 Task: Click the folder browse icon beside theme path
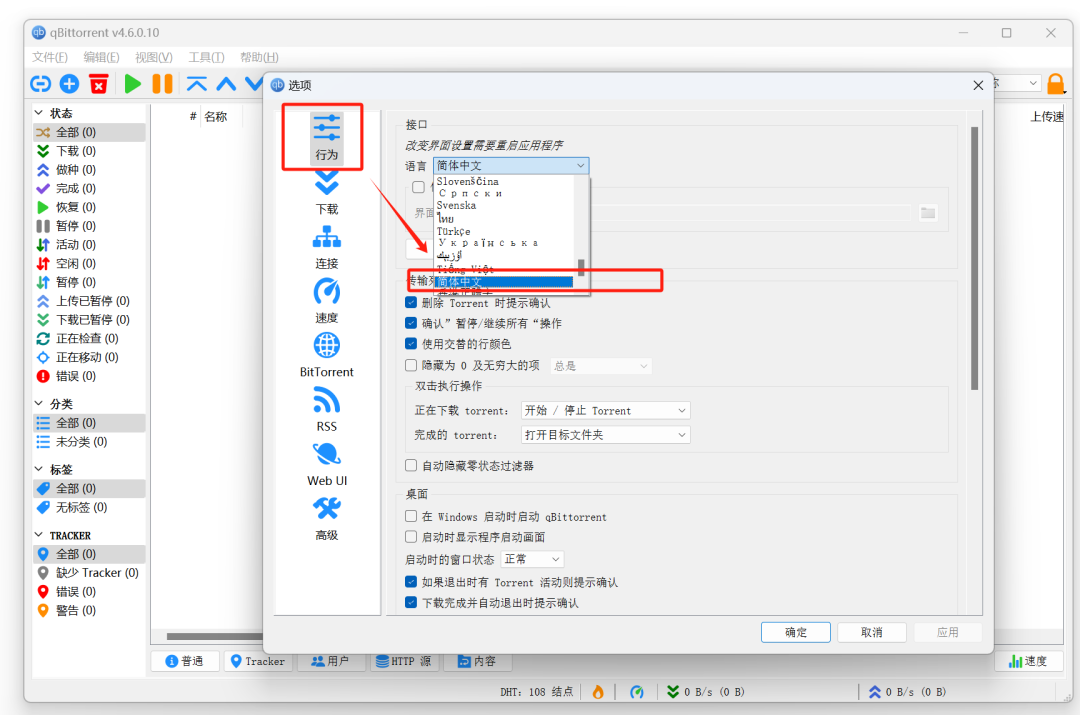(x=928, y=213)
